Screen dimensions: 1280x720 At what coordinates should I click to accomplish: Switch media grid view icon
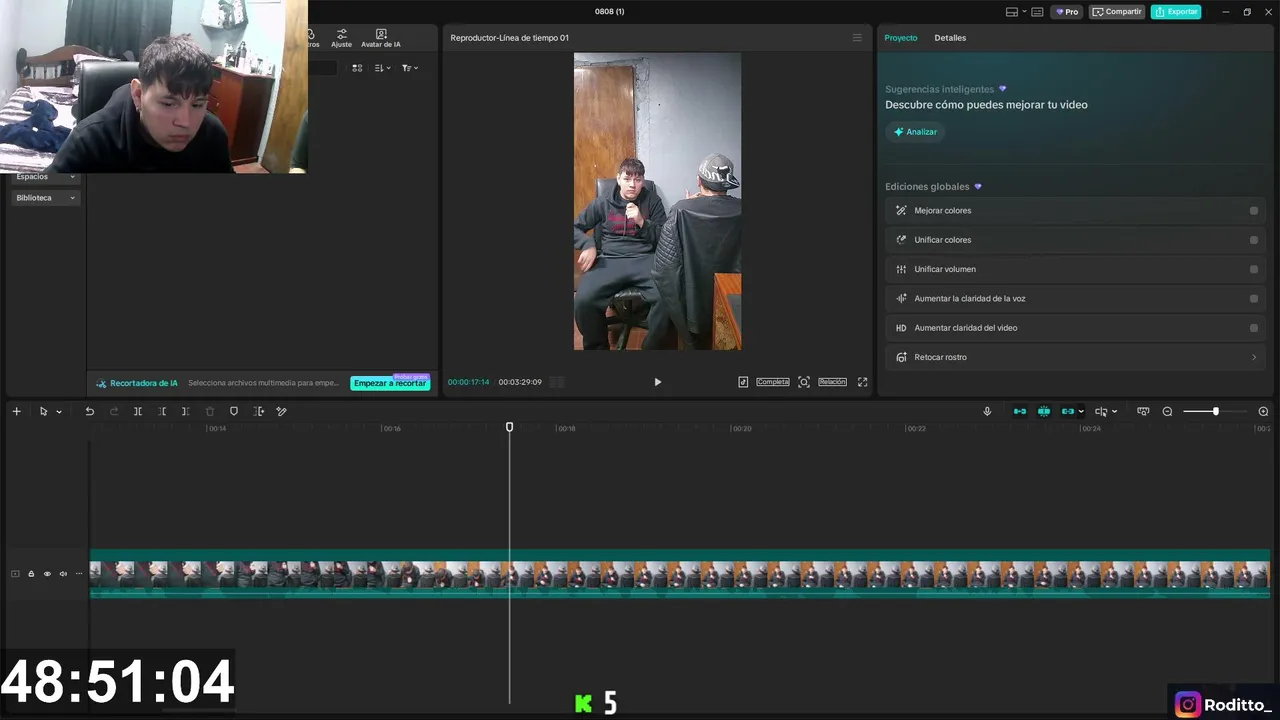tap(357, 68)
